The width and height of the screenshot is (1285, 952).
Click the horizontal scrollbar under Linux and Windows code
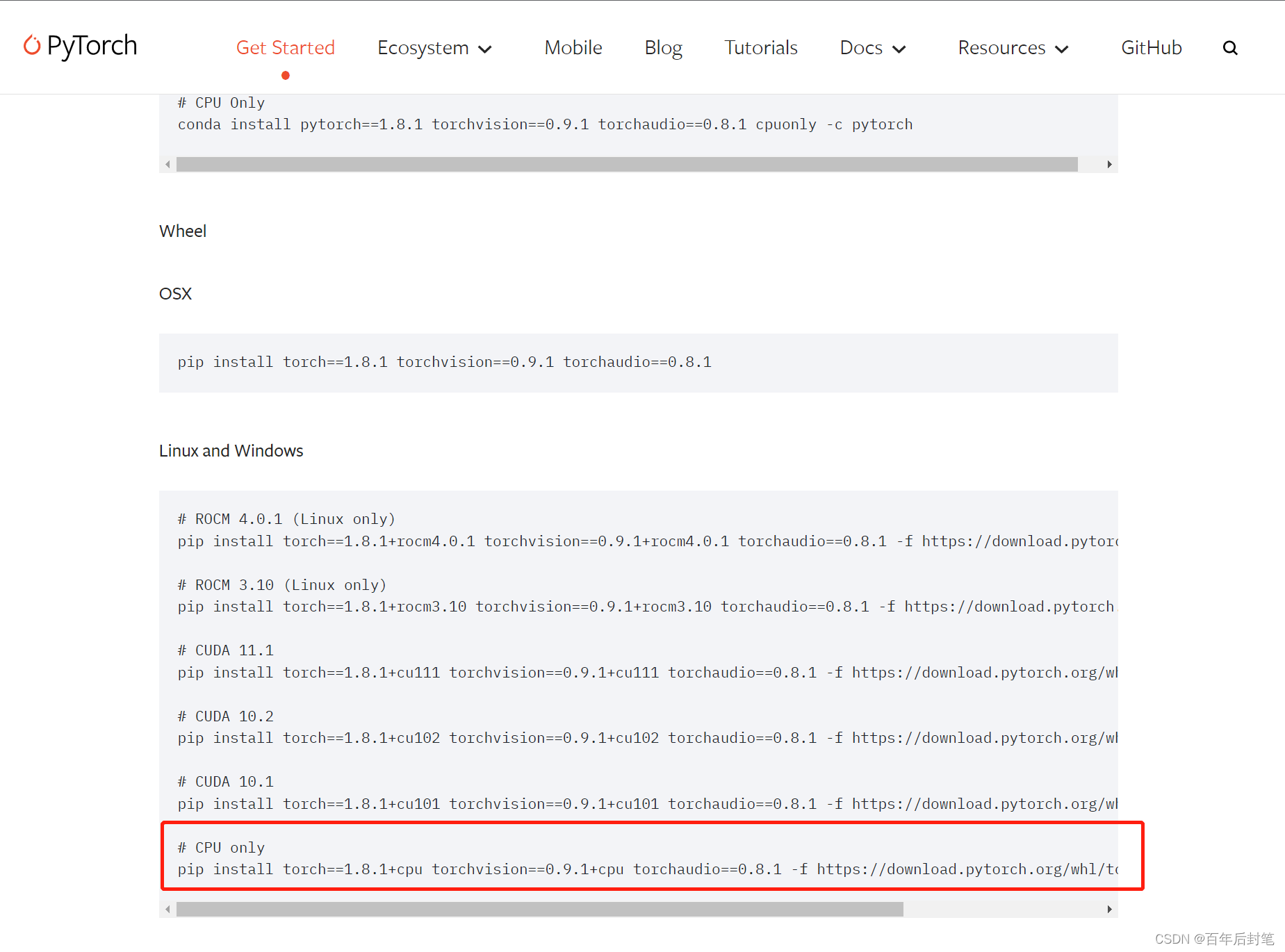coord(540,909)
